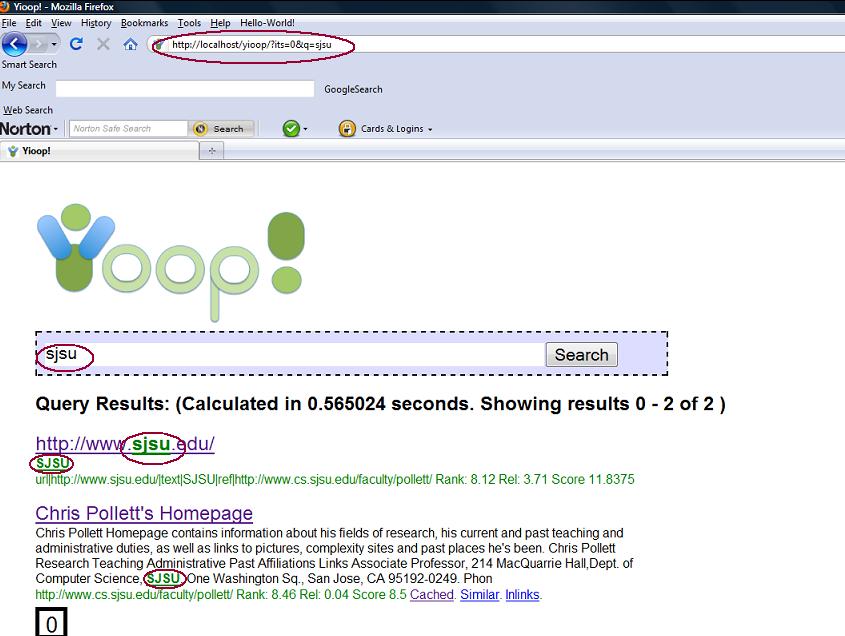845x636 pixels.
Task: Open the Cached link for Pollett result
Action: [x=432, y=594]
